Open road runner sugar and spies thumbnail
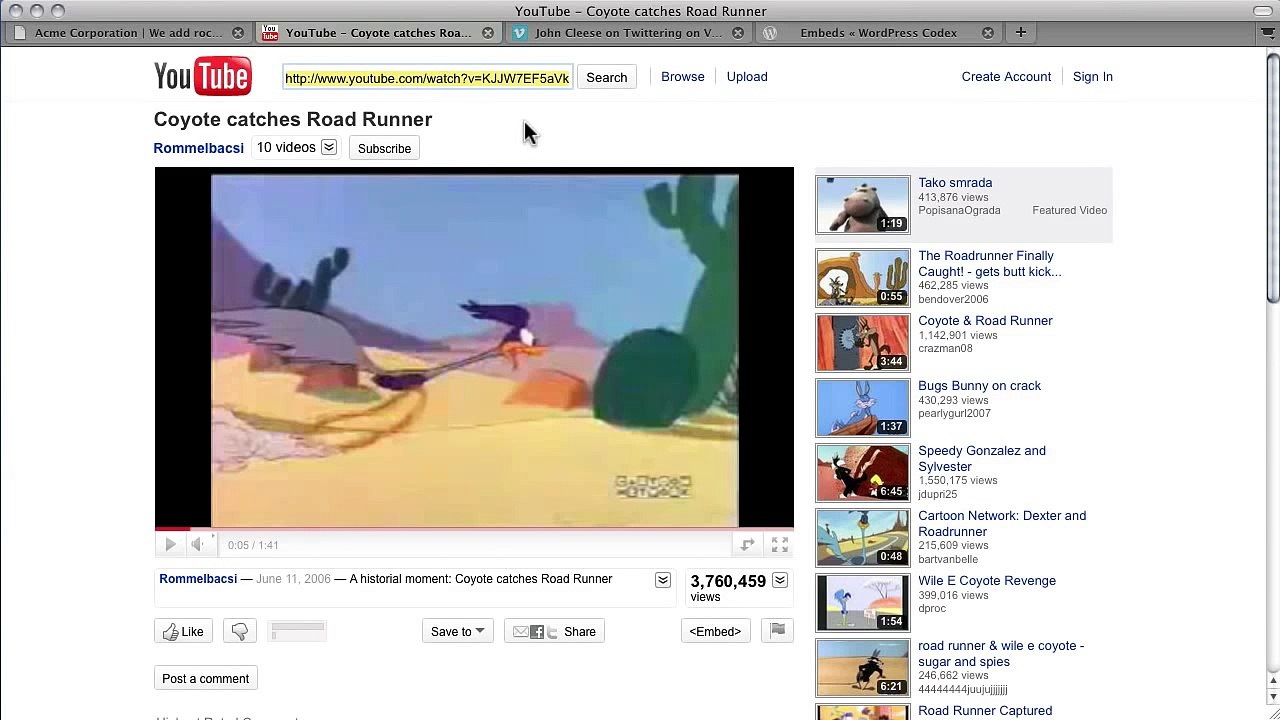The height and width of the screenshot is (720, 1280). 863,668
